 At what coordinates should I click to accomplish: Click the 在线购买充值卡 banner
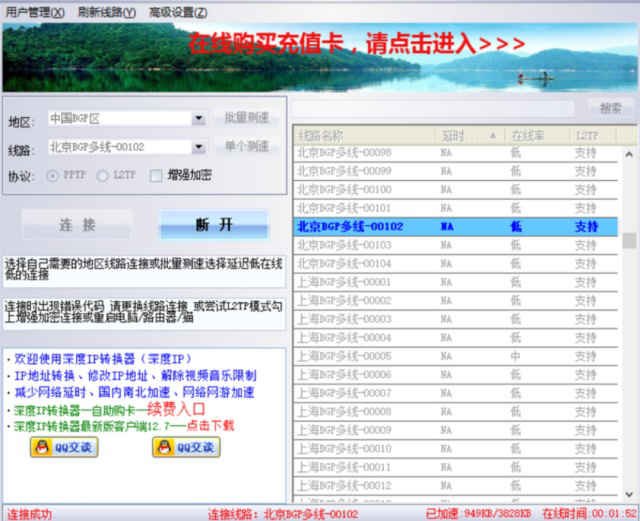pyautogui.click(x=320, y=57)
